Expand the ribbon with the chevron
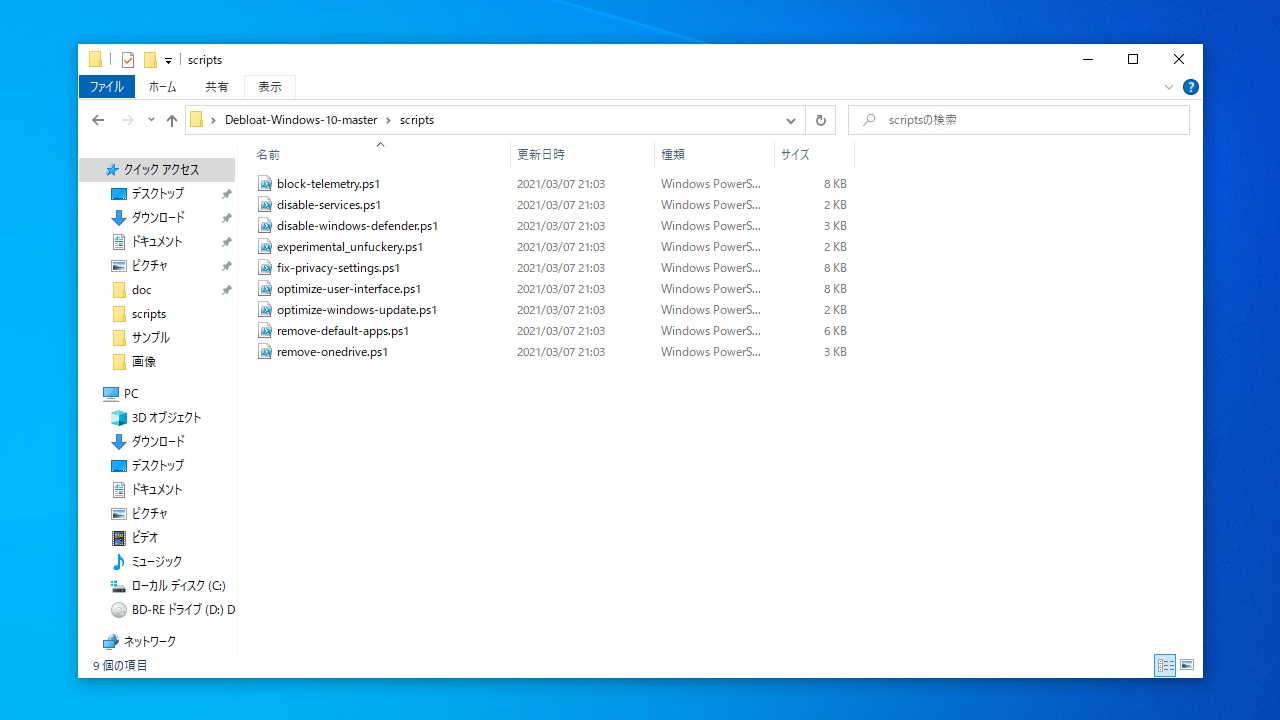The width and height of the screenshot is (1280, 720). [1169, 87]
